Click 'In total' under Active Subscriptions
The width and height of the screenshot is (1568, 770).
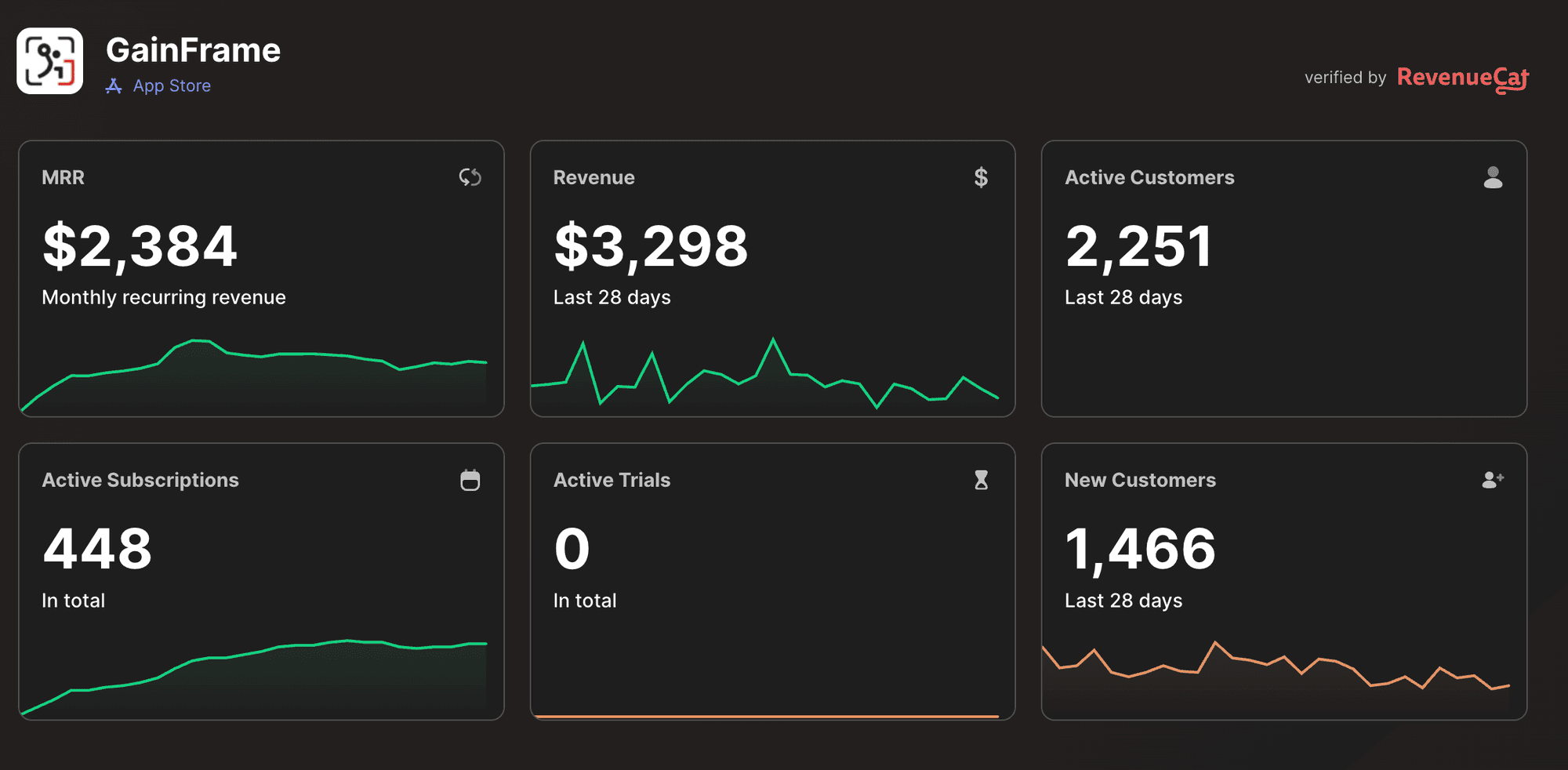click(x=73, y=601)
